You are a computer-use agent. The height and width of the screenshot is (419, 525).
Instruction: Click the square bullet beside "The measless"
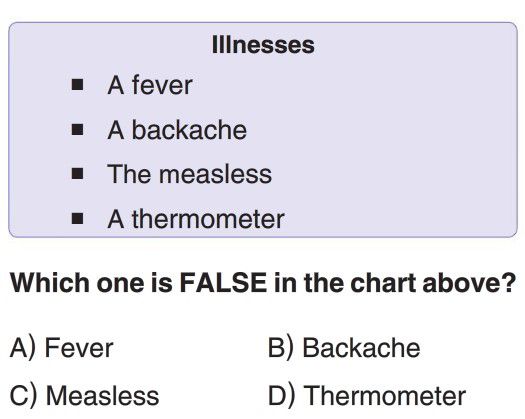tap(77, 173)
